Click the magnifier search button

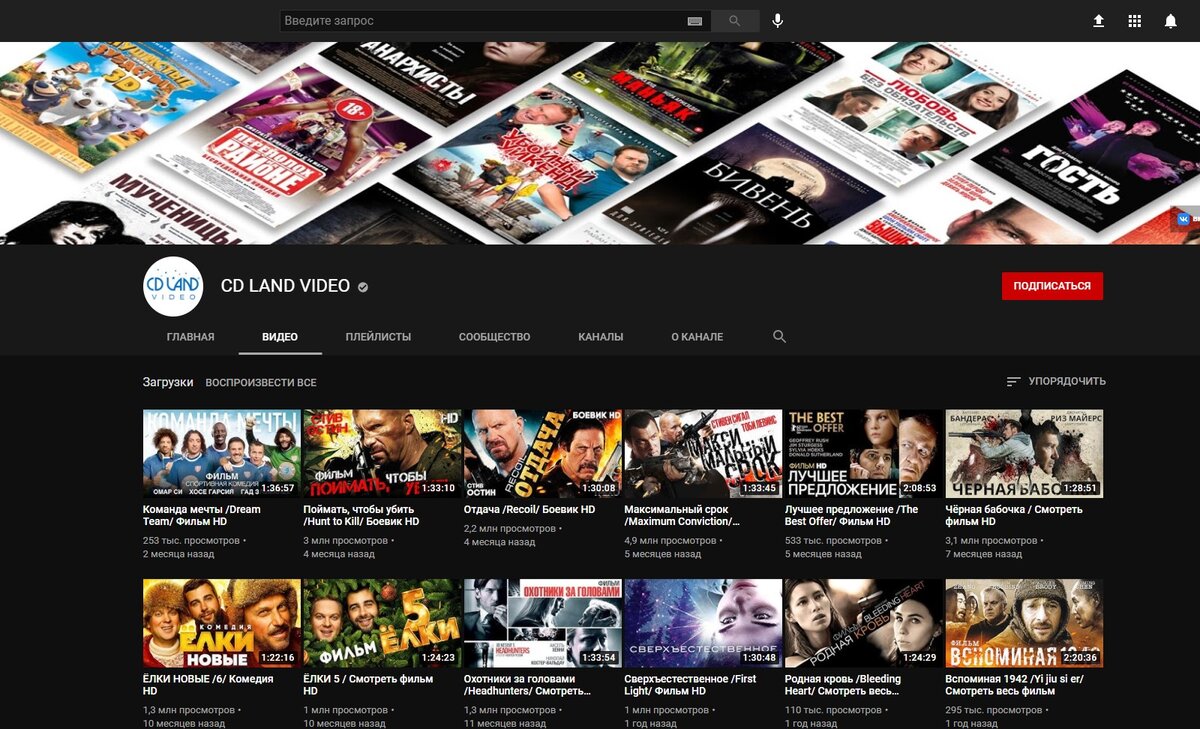click(x=735, y=21)
